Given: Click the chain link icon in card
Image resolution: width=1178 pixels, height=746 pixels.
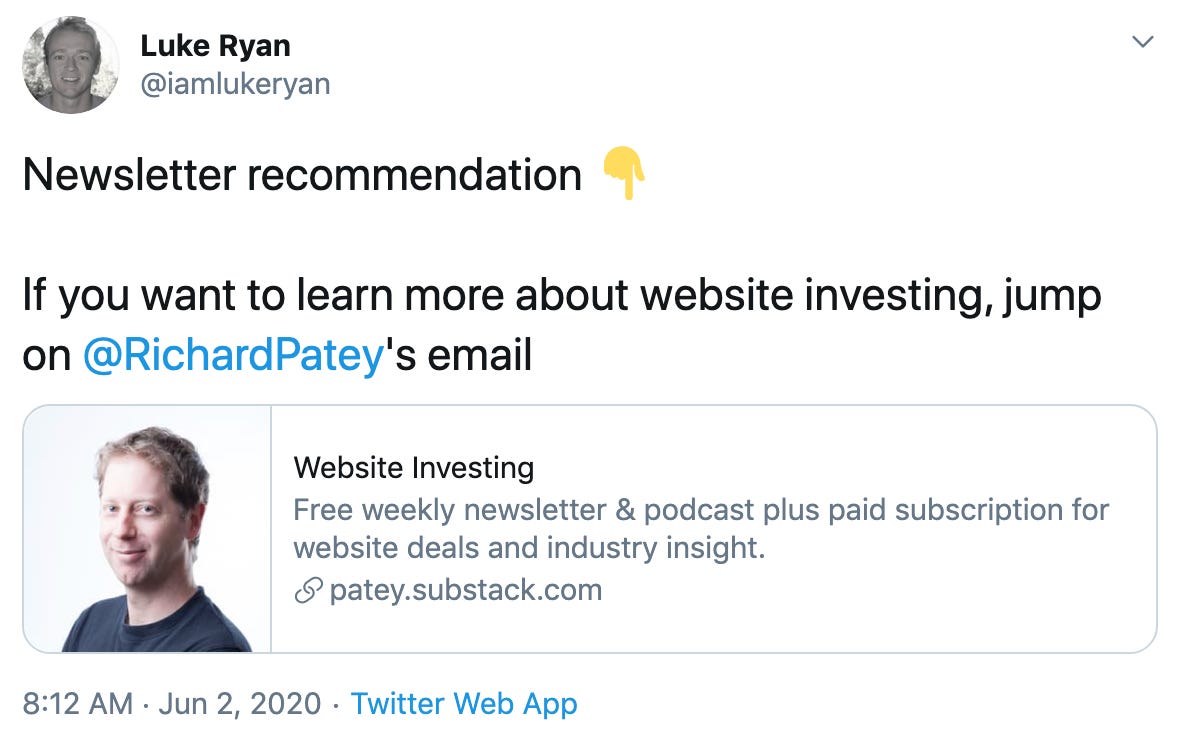Looking at the screenshot, I should coord(308,590).
